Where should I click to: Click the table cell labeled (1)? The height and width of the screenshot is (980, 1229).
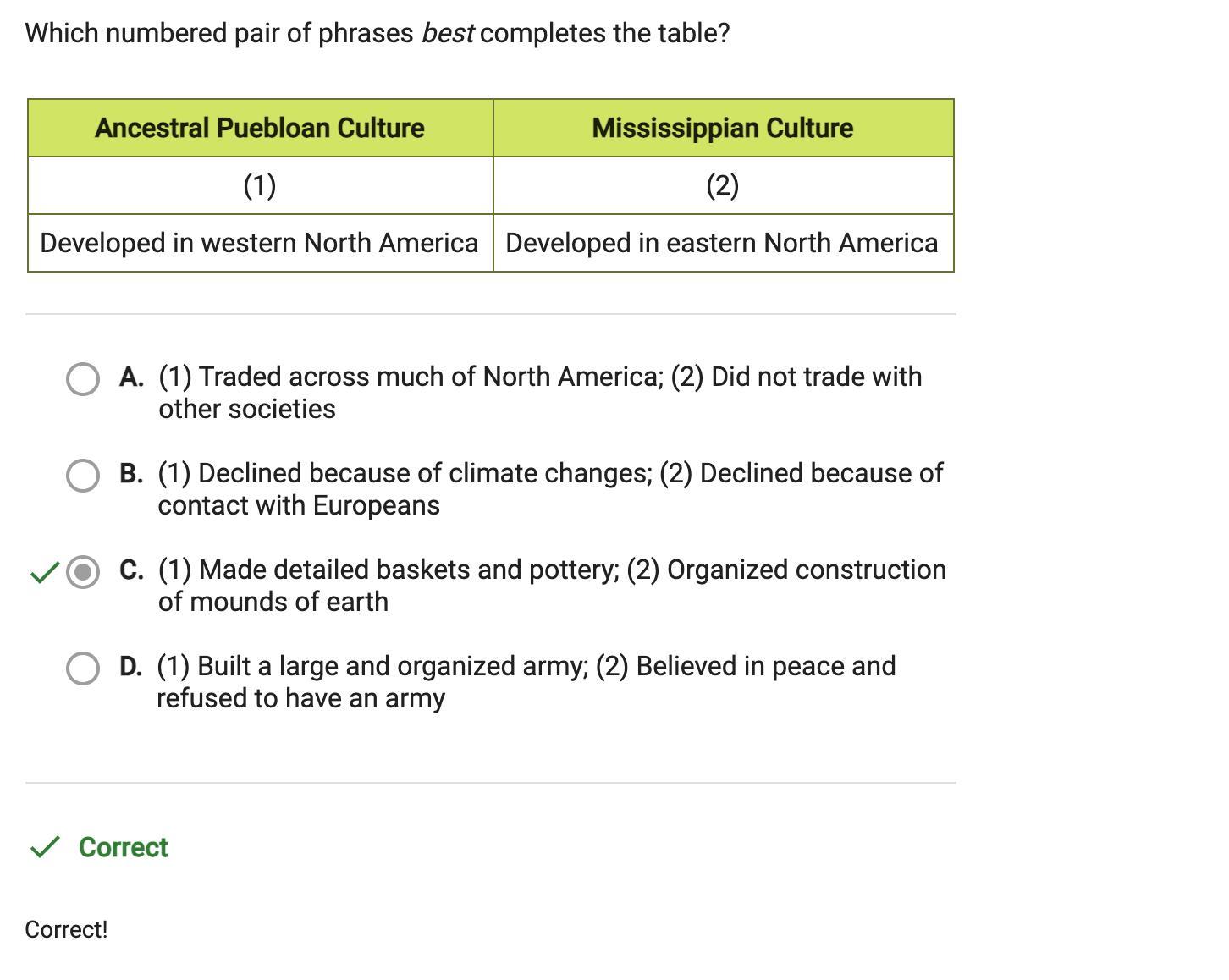click(x=261, y=185)
